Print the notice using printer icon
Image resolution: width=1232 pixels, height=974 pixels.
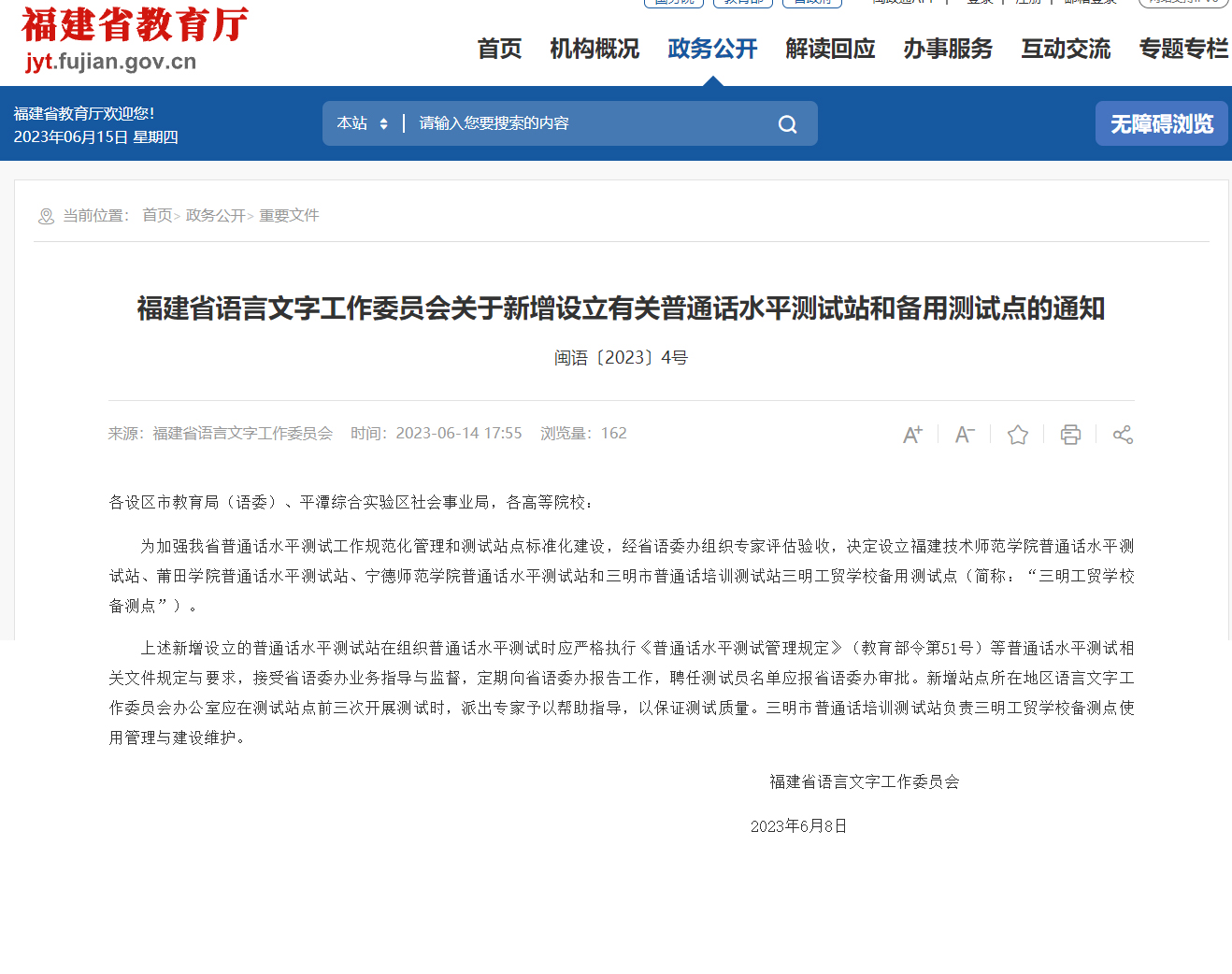tap(1070, 435)
